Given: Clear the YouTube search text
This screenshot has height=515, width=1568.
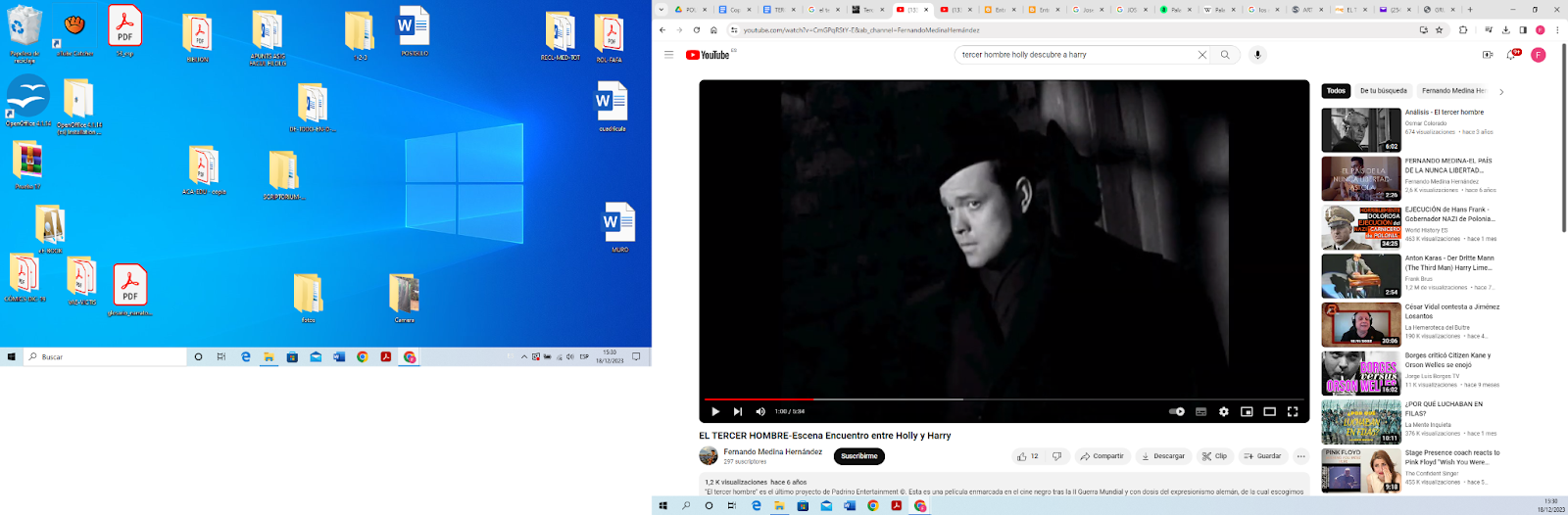Looking at the screenshot, I should tap(1202, 55).
